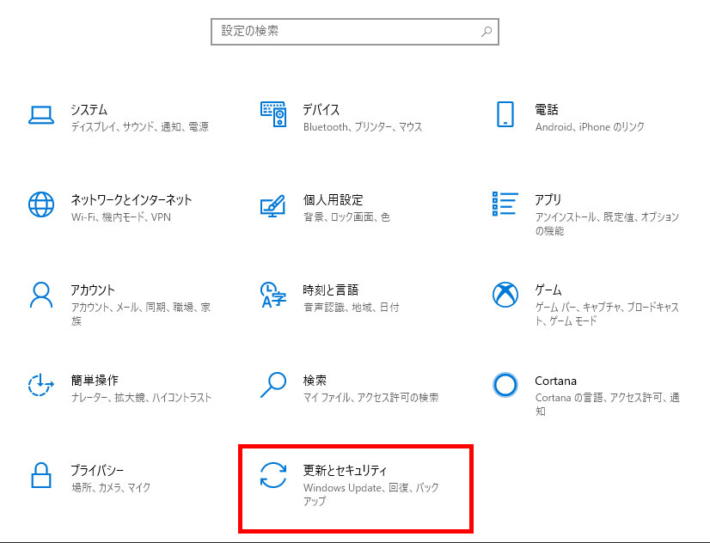Click the Phone icon
710x543 pixels.
[505, 115]
